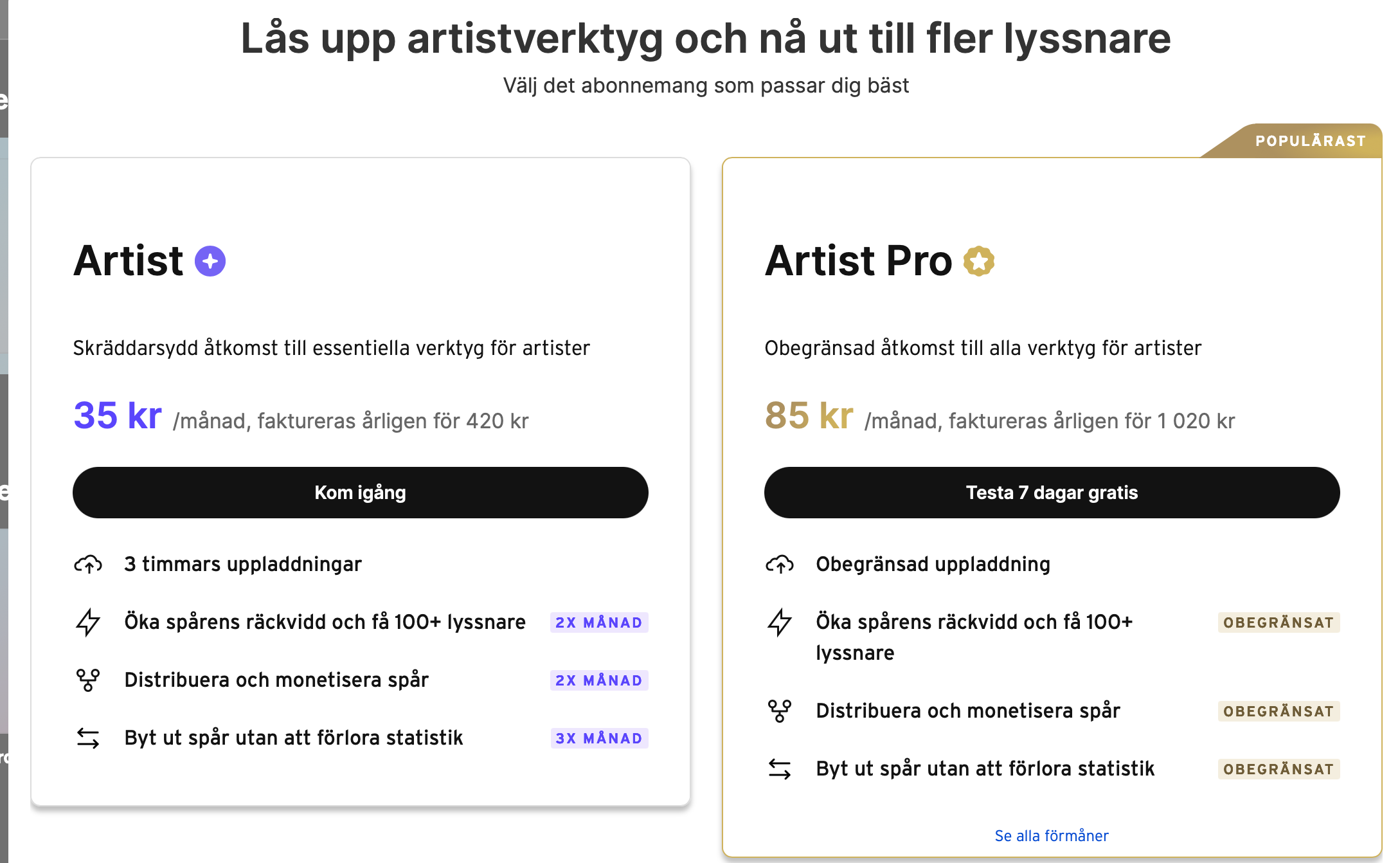Click the replace arrows icon in Artist plan
The height and width of the screenshot is (863, 1400).
tap(88, 738)
